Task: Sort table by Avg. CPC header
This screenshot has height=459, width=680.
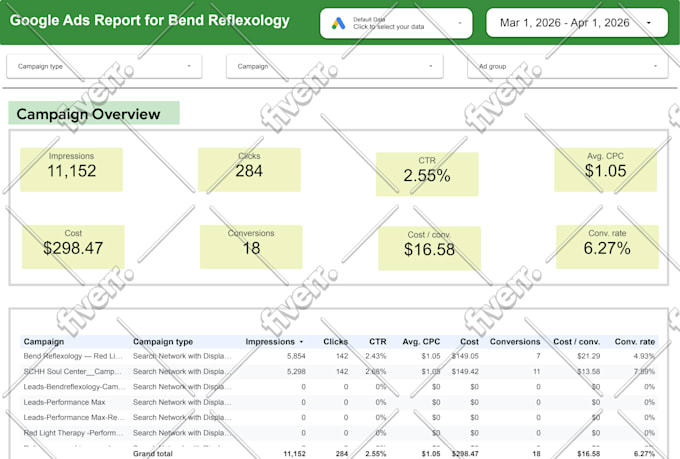Action: click(421, 341)
